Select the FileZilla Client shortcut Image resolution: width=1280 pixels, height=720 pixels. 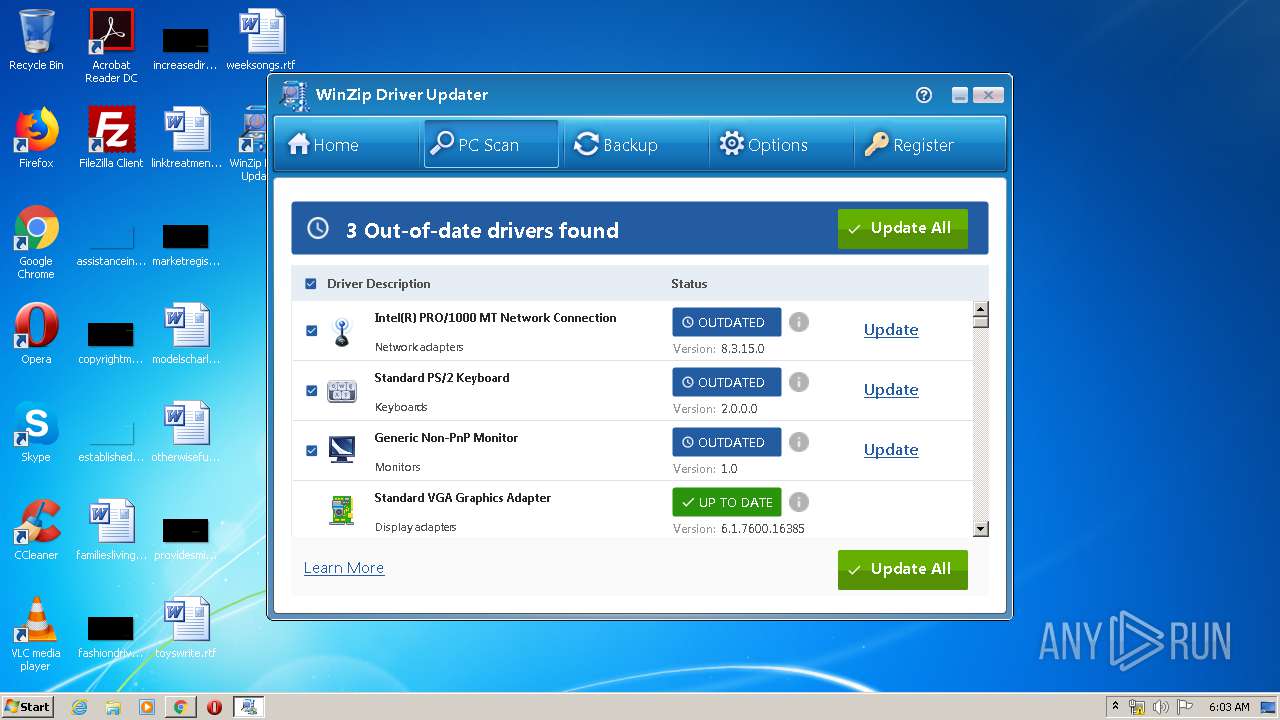(x=111, y=138)
